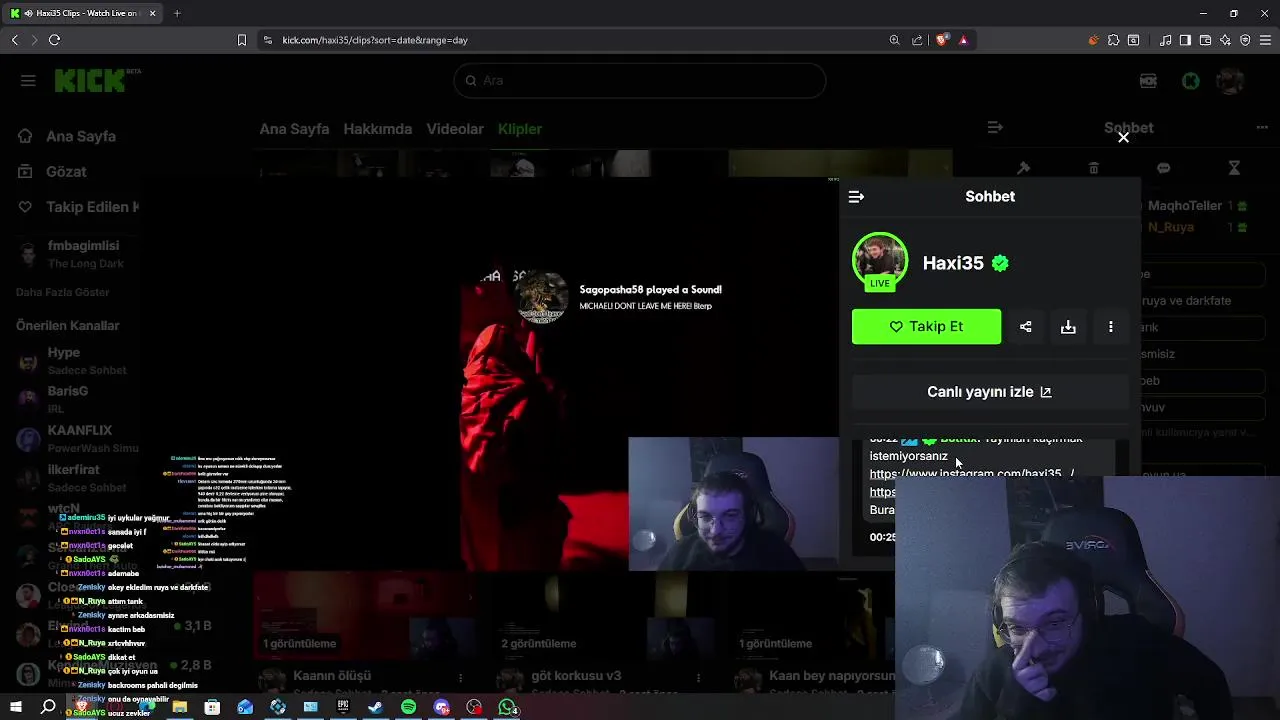Switch to the Ana Sayfa channel tab

pyautogui.click(x=294, y=129)
